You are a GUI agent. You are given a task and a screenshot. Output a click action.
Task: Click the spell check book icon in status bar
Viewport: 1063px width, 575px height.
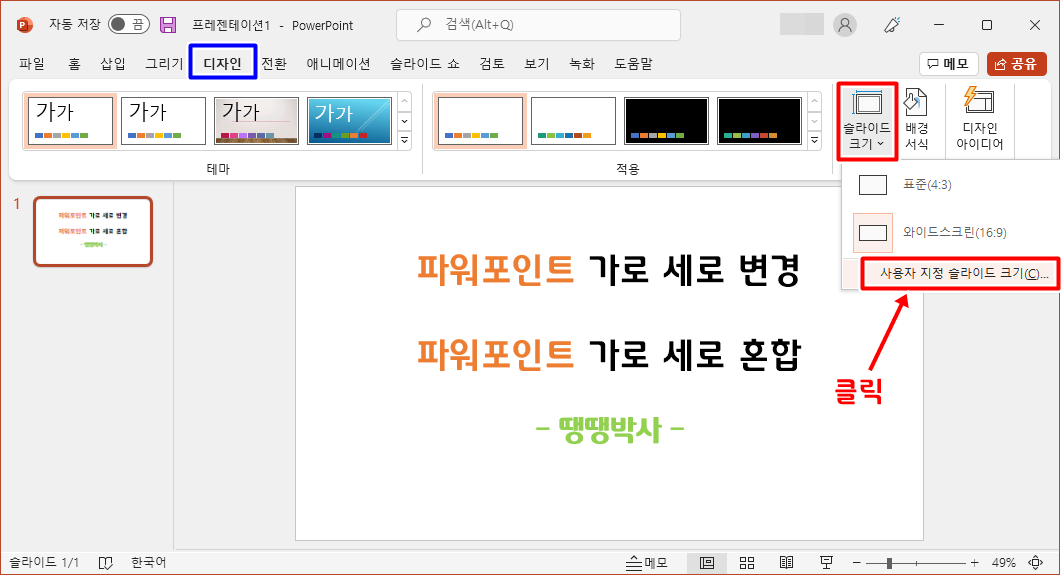[106, 562]
